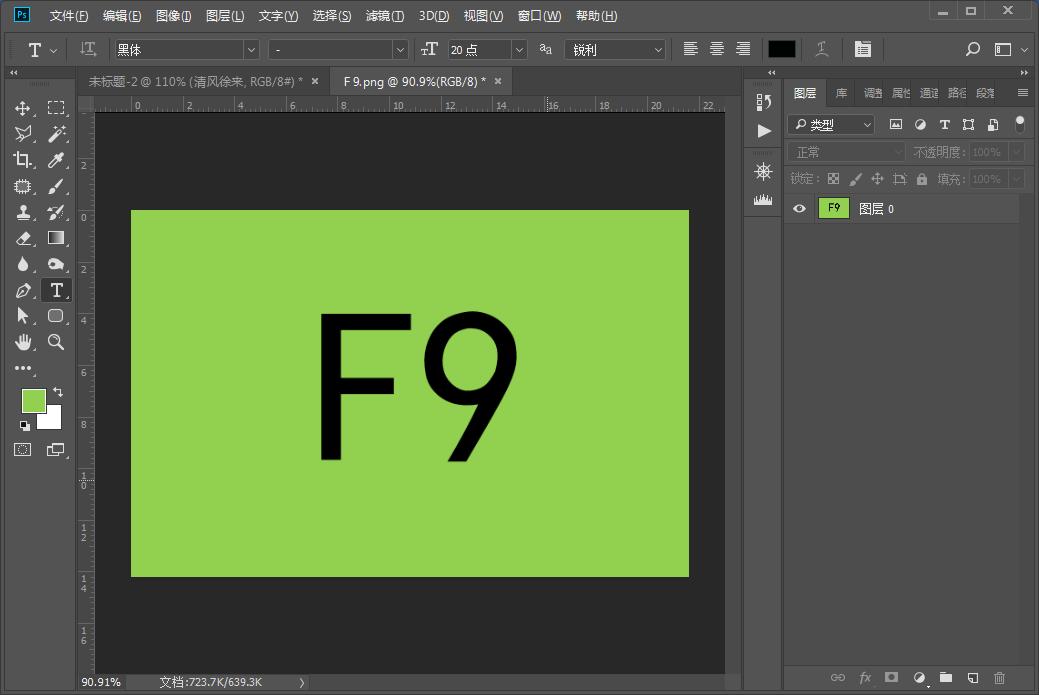Screen dimensions: 1039x695
Task: Choose the Eraser tool
Action: click(x=23, y=238)
